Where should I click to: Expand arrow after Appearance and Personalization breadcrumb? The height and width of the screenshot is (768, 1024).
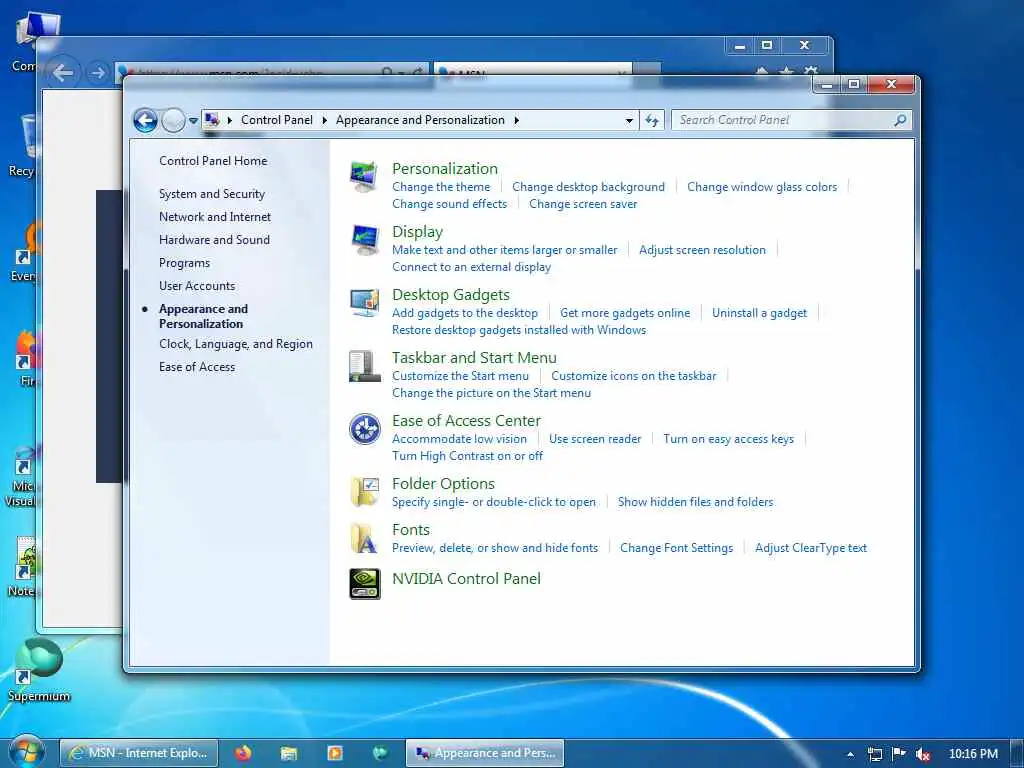coord(517,120)
